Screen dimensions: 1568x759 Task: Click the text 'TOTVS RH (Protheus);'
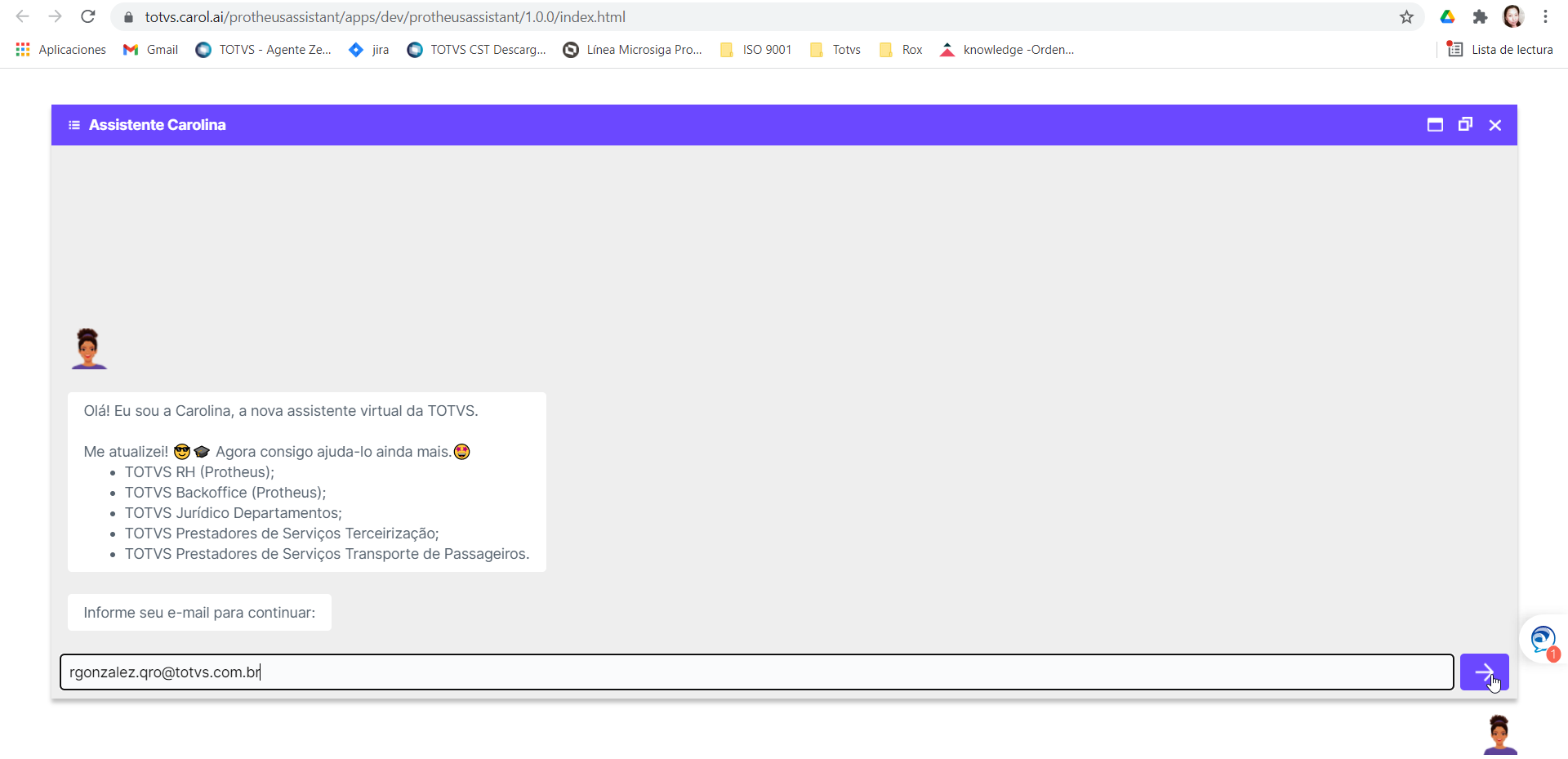pos(199,472)
